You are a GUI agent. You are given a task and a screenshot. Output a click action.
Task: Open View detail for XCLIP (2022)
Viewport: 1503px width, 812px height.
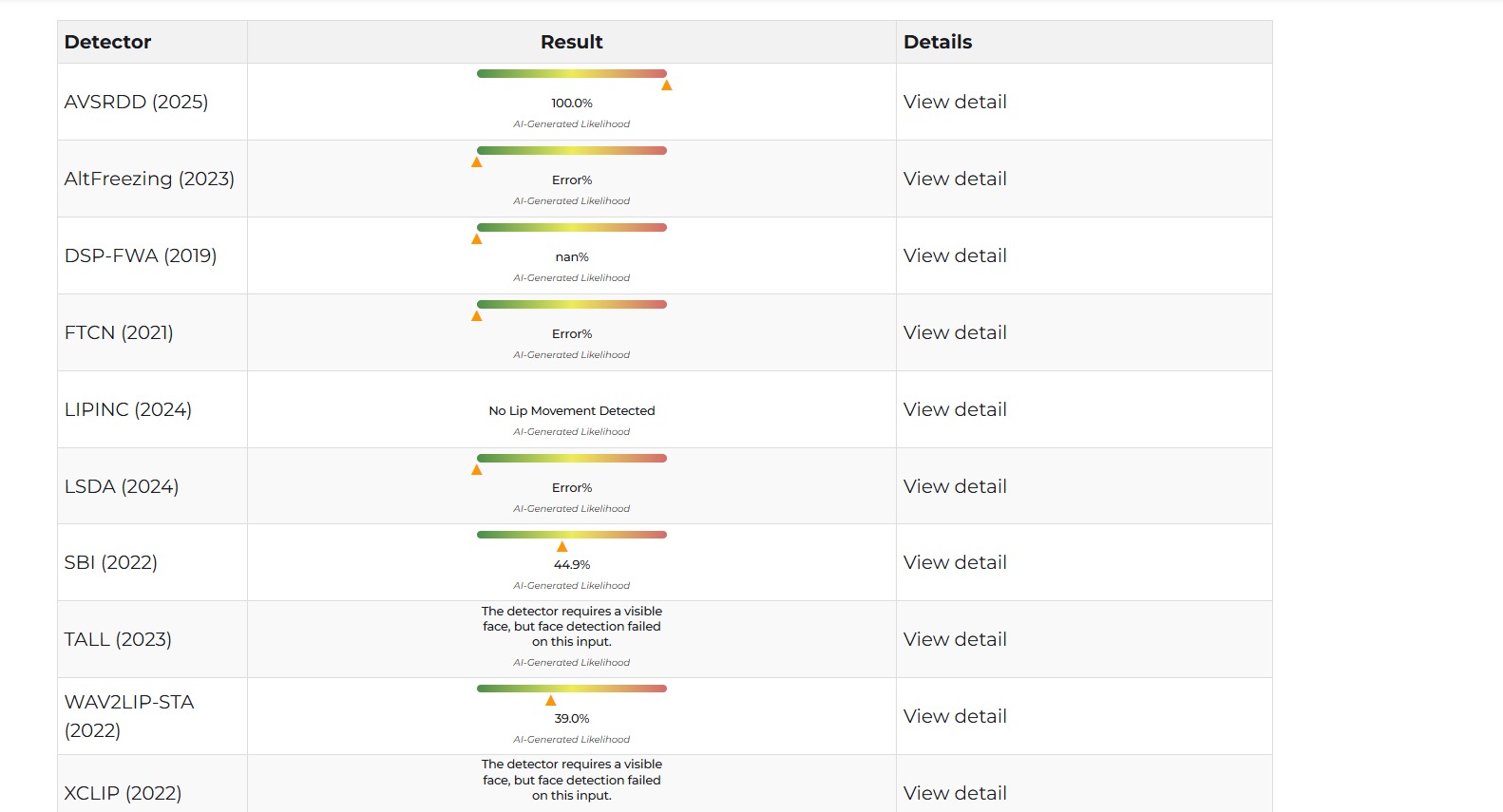(x=955, y=793)
